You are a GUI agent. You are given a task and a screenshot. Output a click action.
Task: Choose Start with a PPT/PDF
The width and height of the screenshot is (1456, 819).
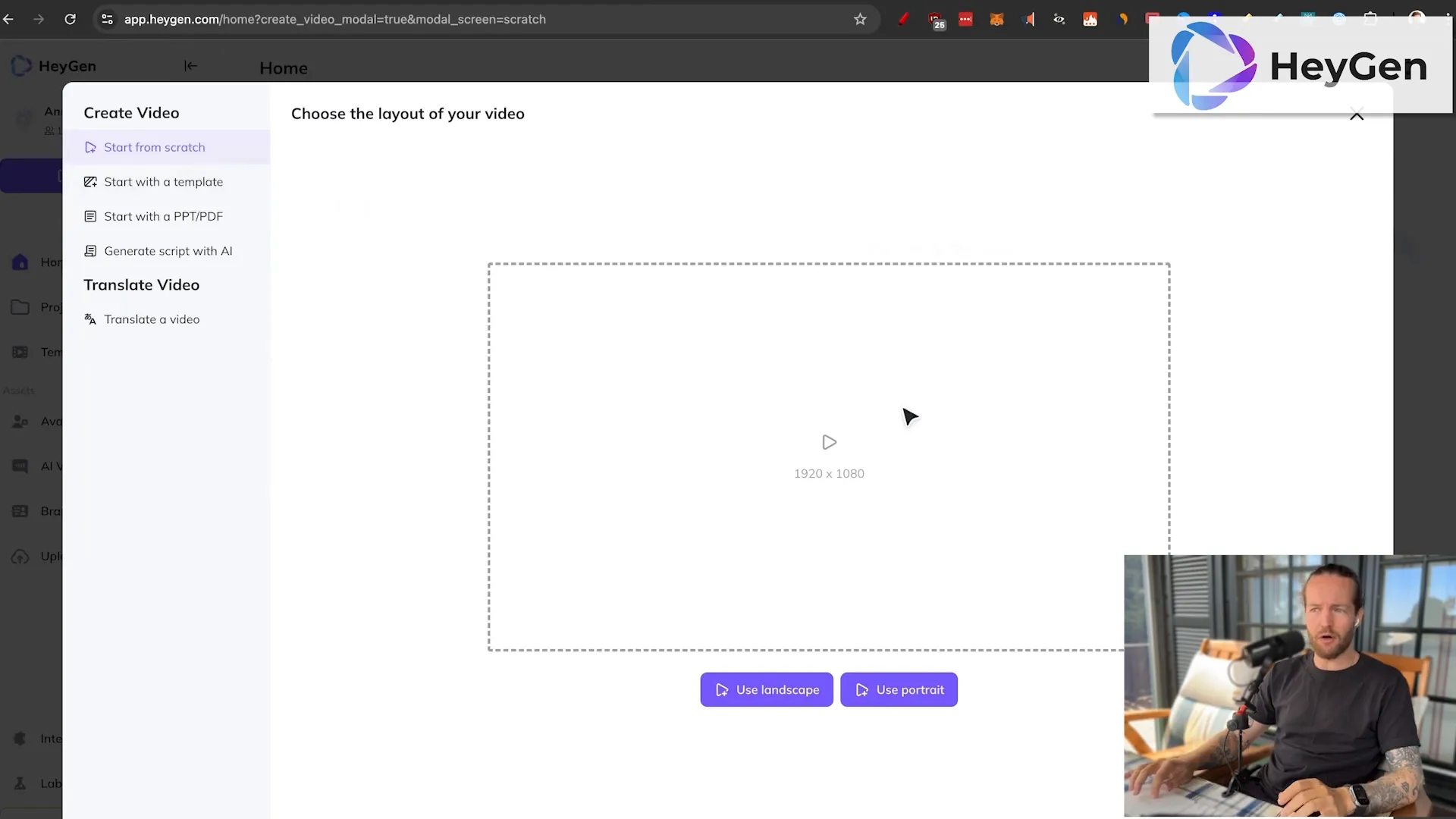(x=166, y=216)
